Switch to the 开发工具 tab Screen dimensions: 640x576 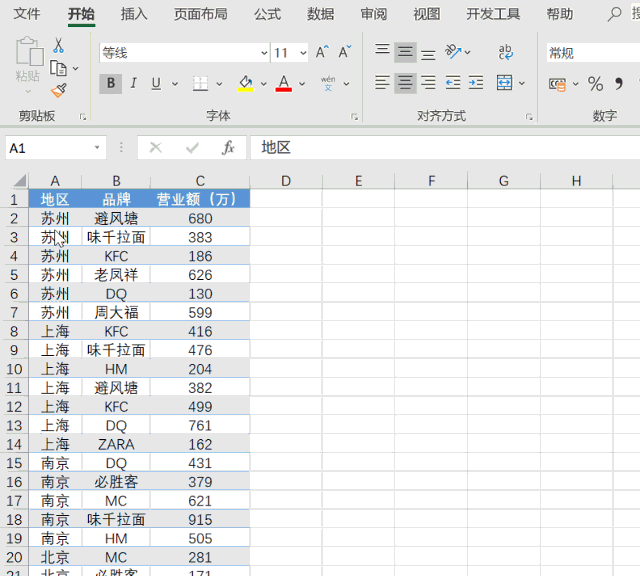493,14
